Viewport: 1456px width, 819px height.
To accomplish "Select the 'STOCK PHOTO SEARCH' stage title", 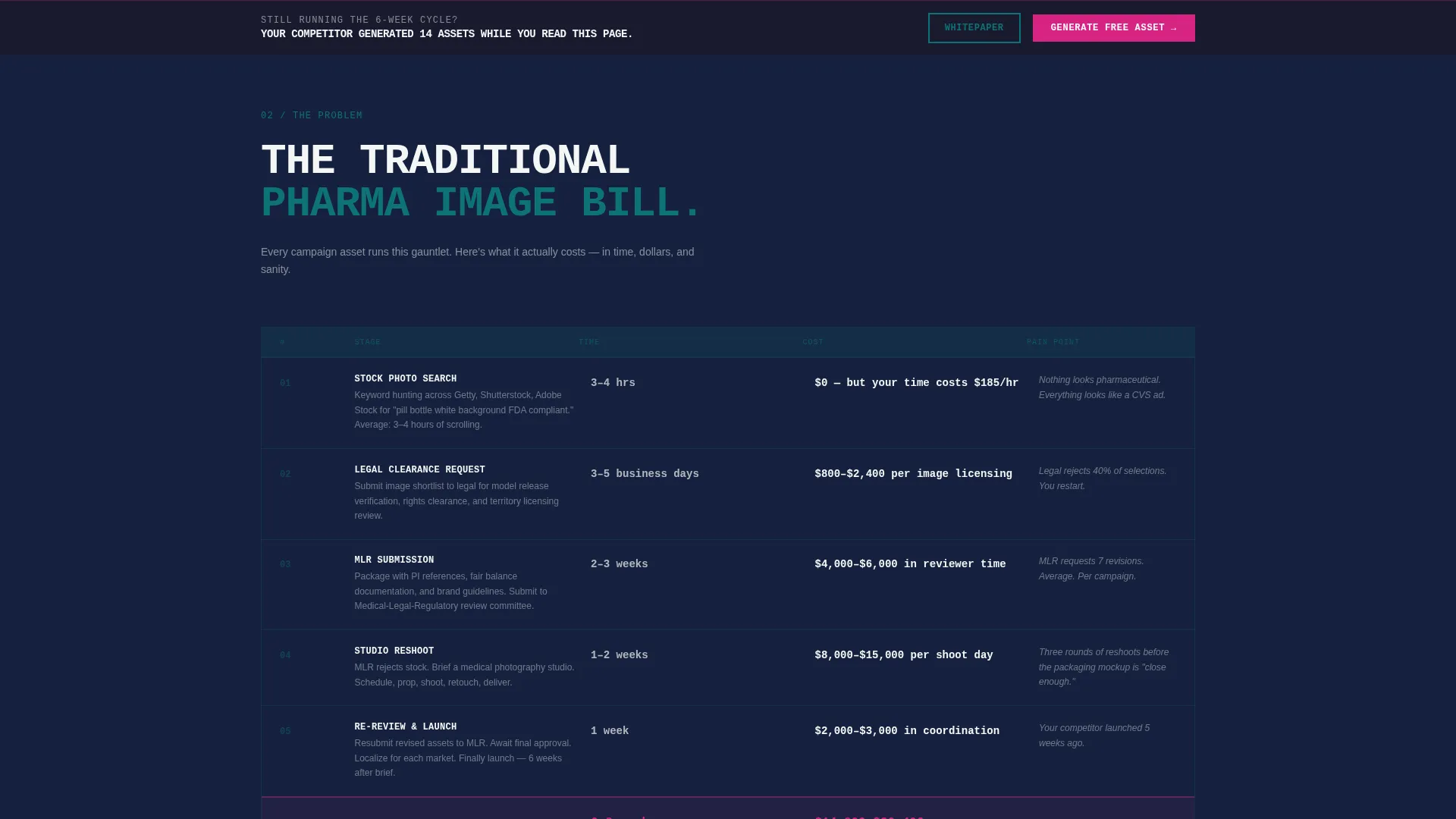I will pos(406,379).
